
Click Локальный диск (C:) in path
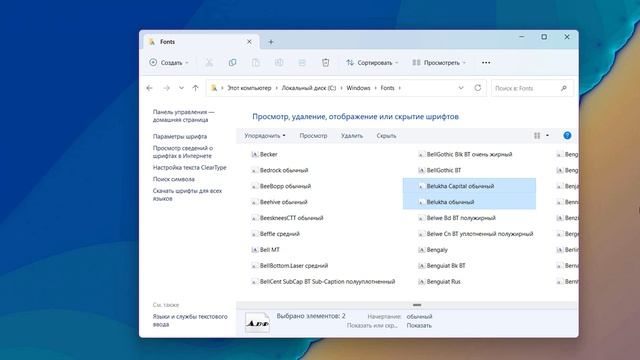[x=309, y=88]
